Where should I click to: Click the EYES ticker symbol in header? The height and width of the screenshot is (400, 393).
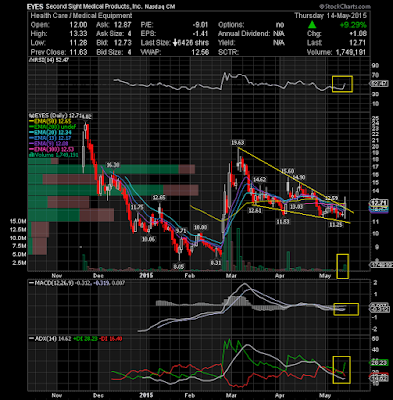tap(35, 6)
